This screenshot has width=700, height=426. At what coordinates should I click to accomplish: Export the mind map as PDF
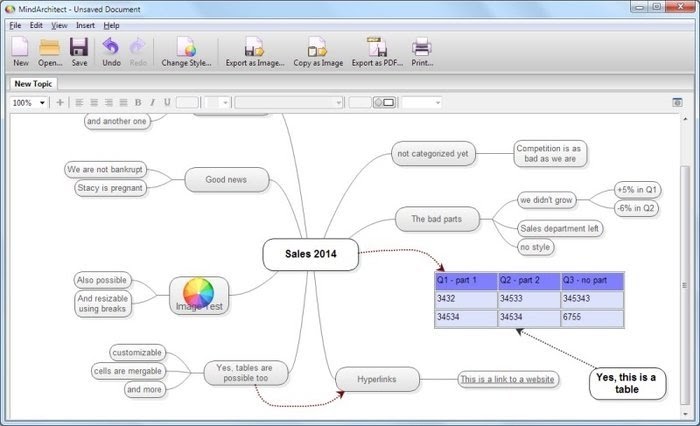(378, 51)
